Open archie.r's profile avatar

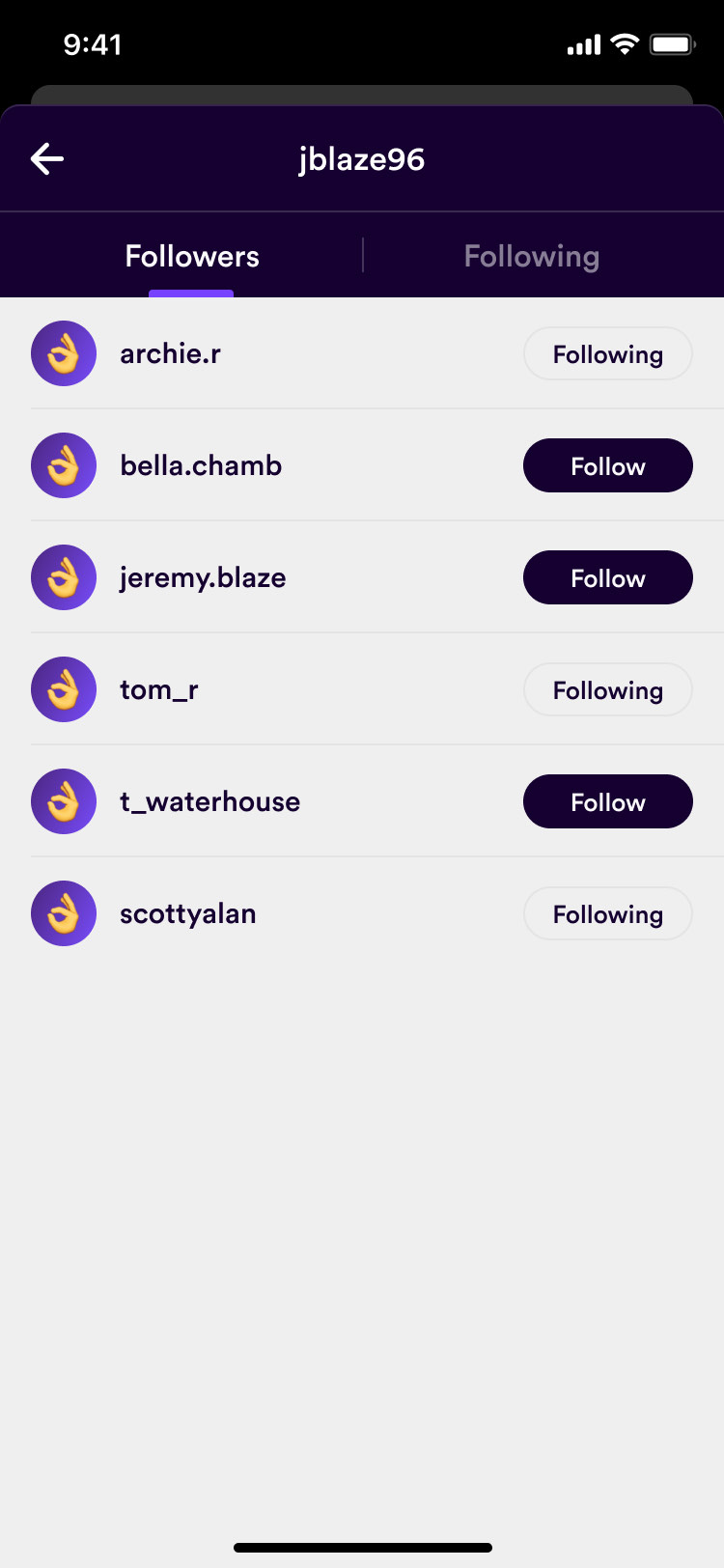64,353
